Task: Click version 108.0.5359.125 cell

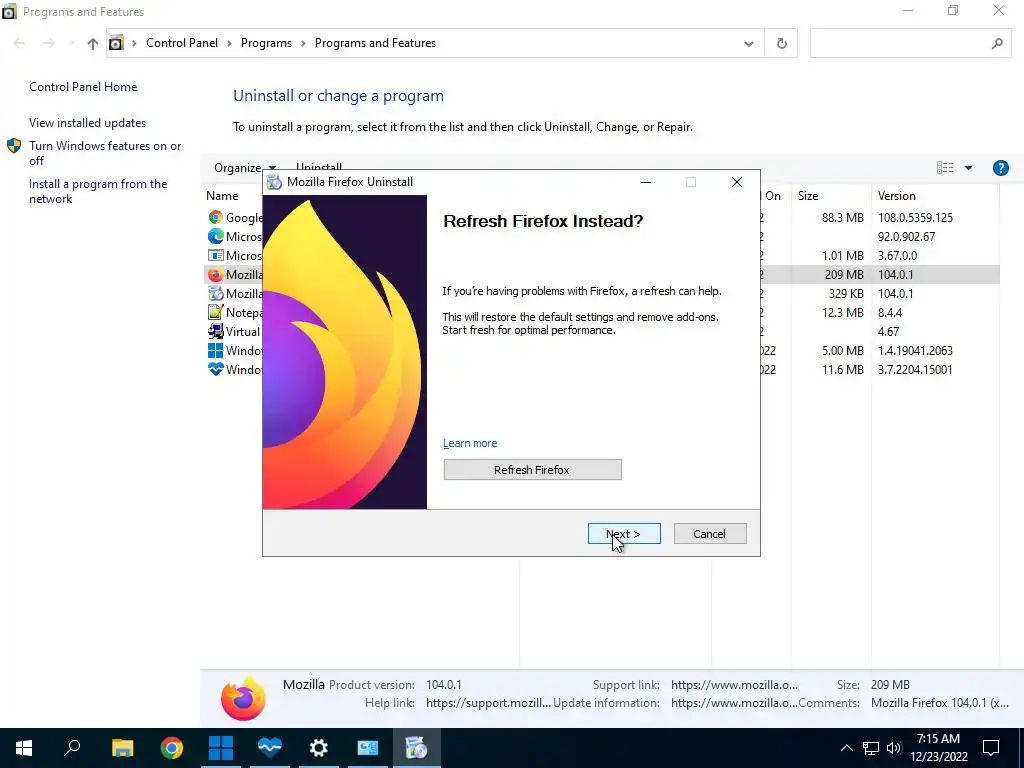Action: [x=915, y=217]
